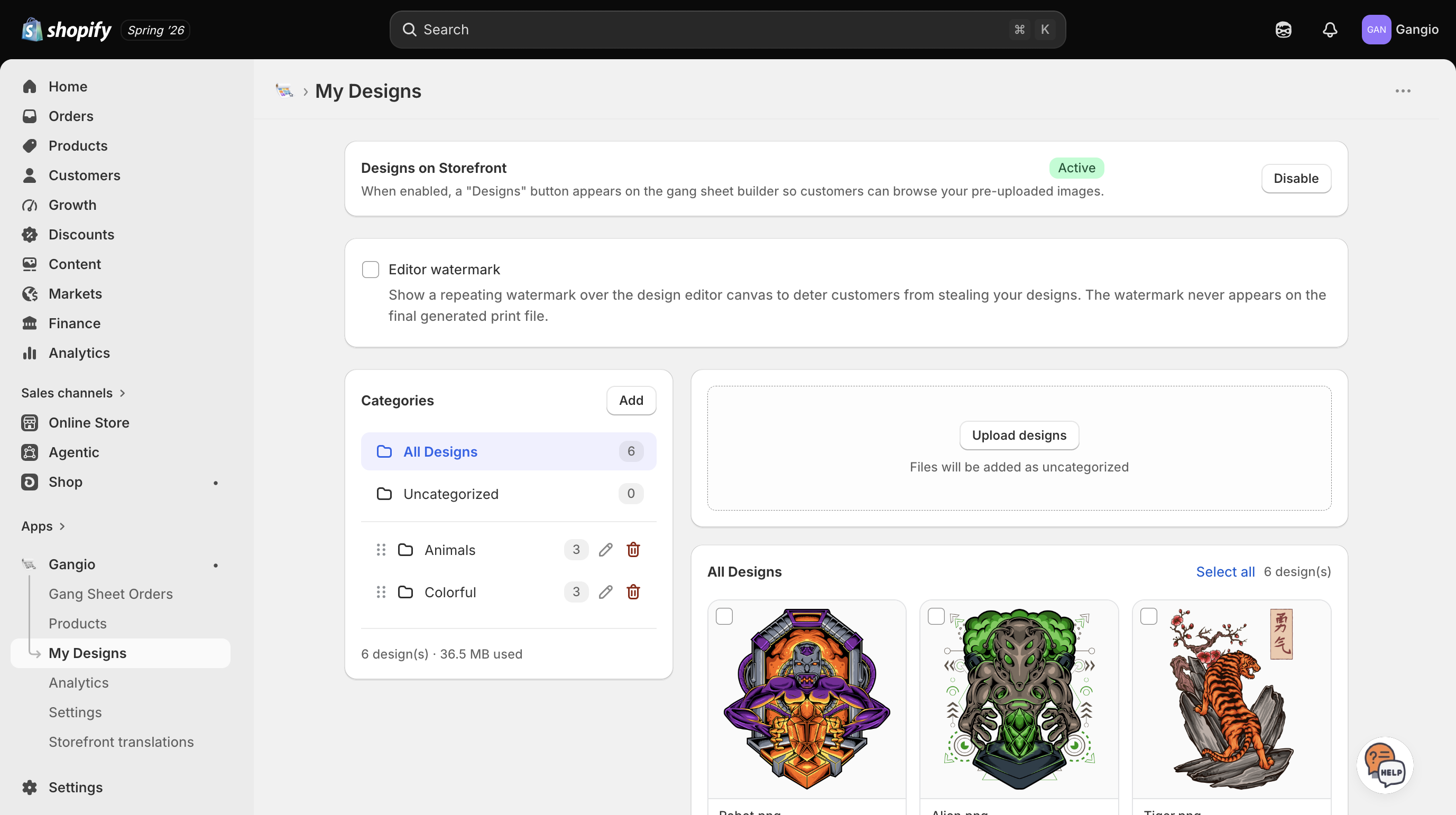
Task: Click the Gangio account name
Action: 1416,30
